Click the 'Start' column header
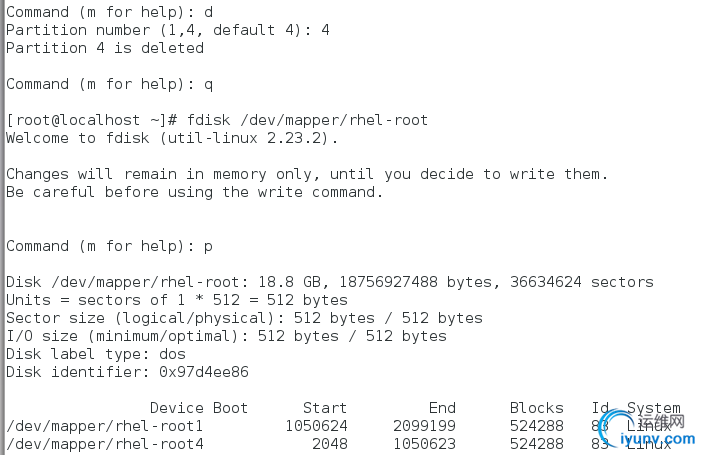 [325, 408]
